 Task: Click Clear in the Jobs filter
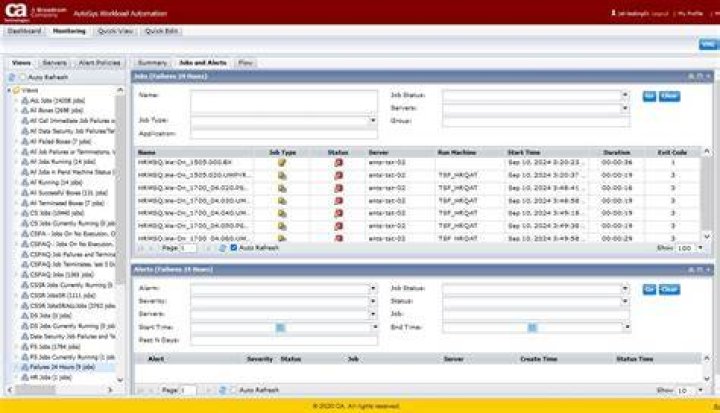[669, 96]
